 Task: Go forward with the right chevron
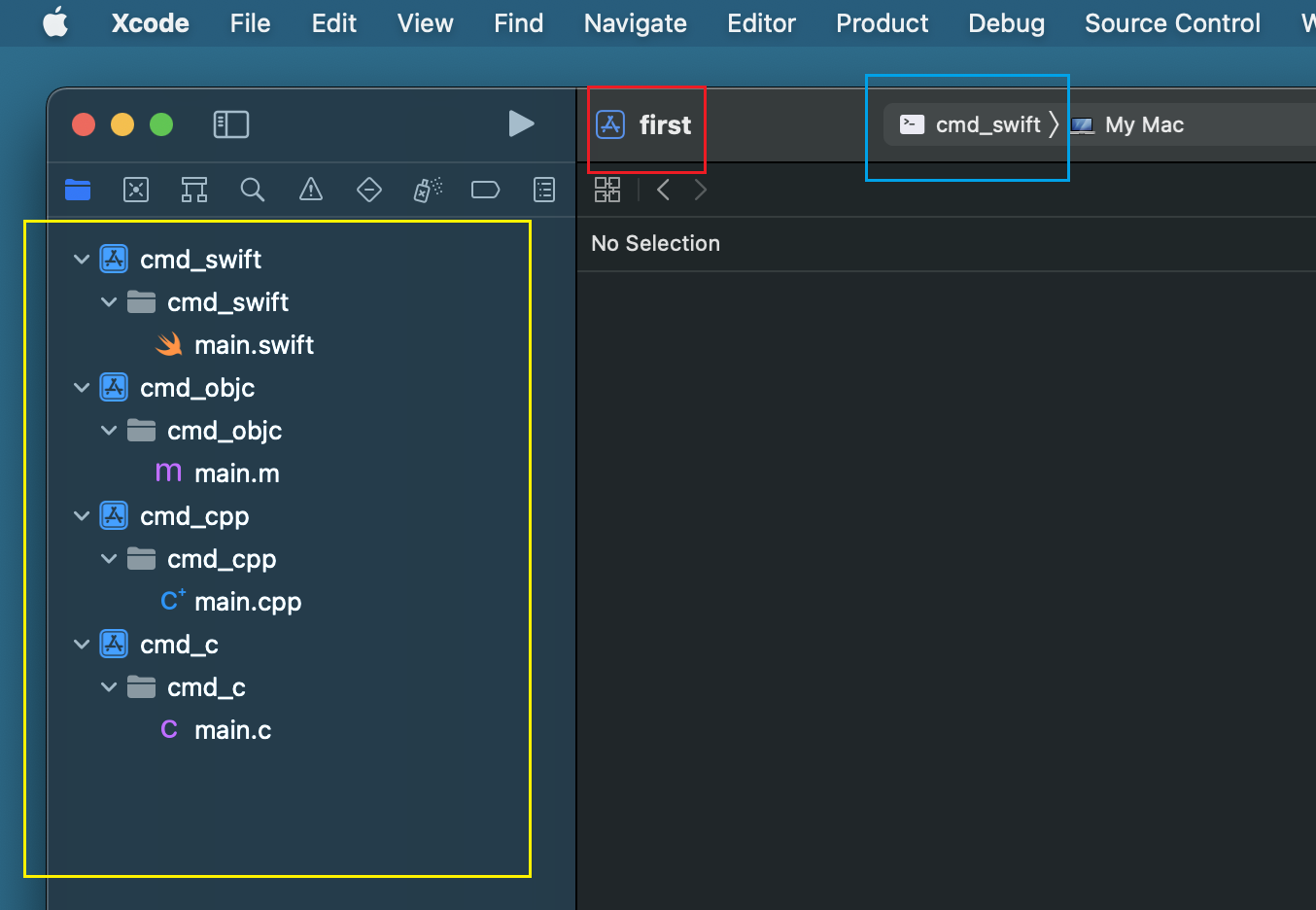tap(700, 190)
